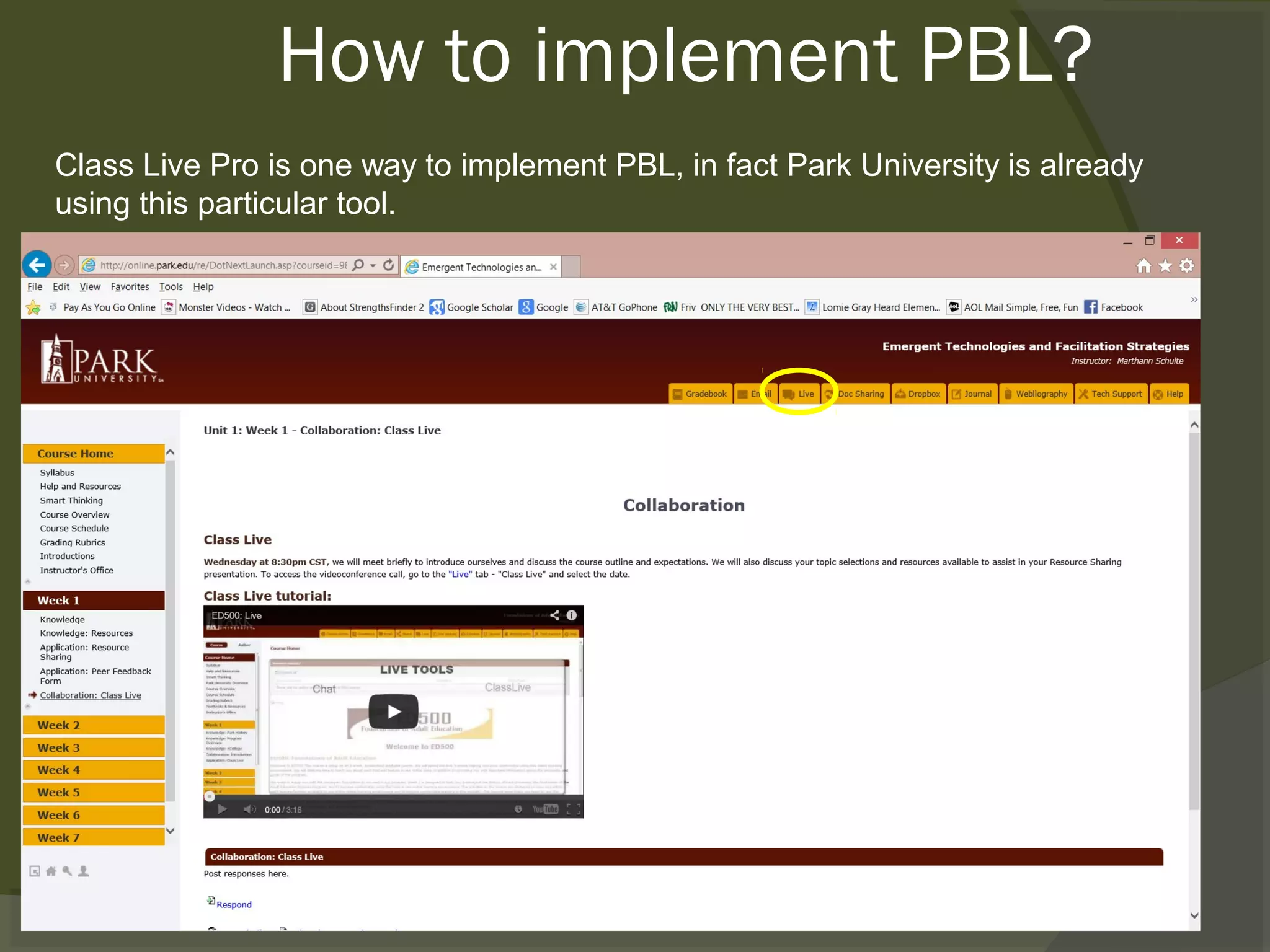The width and height of the screenshot is (1270, 952).
Task: Open Instructor's Office link
Action: pos(77,571)
